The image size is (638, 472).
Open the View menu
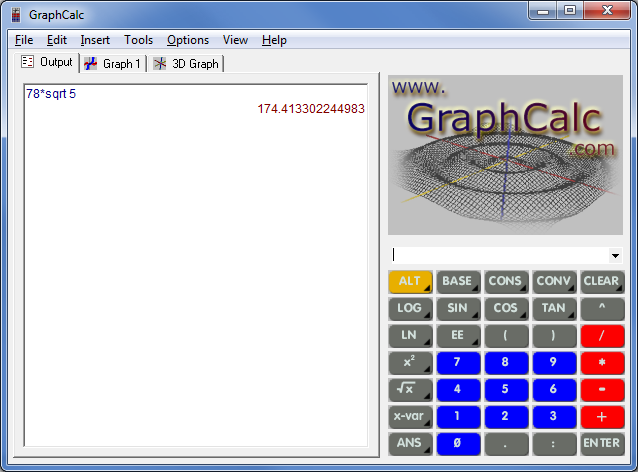pos(235,40)
